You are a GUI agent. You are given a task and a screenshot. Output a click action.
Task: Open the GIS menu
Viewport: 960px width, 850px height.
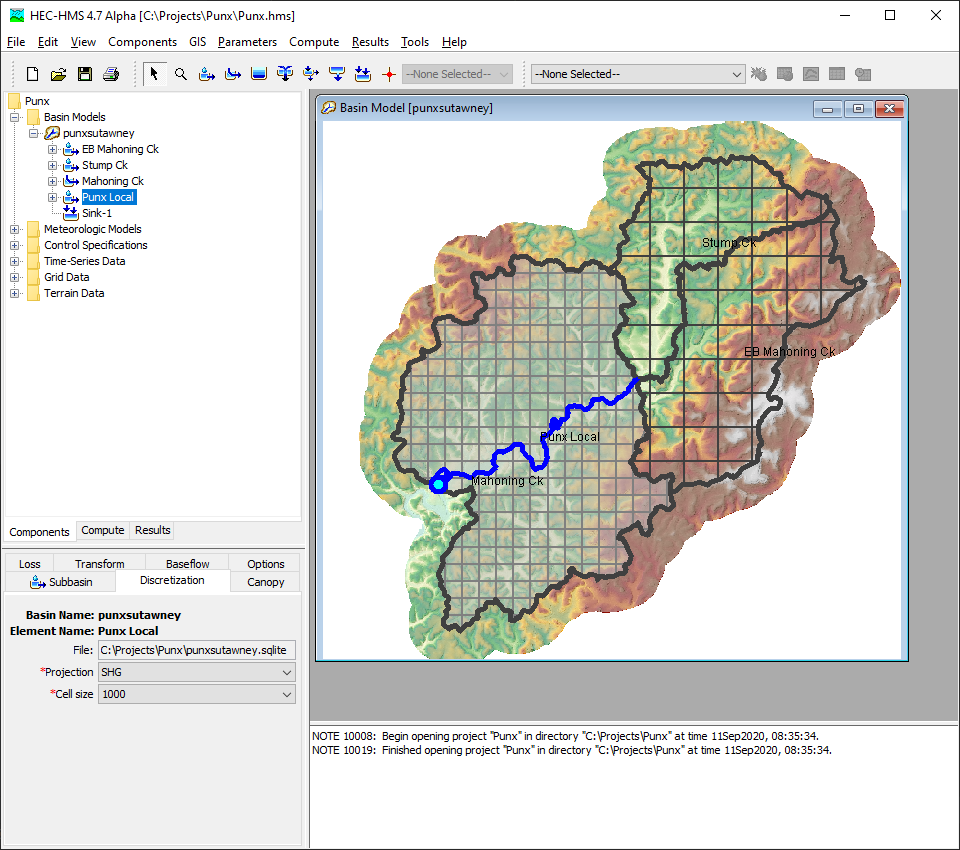[197, 42]
